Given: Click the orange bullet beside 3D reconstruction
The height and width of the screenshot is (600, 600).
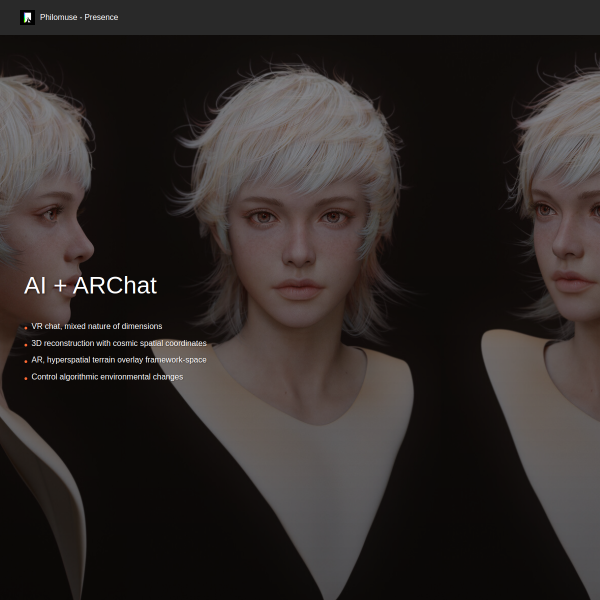Looking at the screenshot, I should (x=26, y=344).
